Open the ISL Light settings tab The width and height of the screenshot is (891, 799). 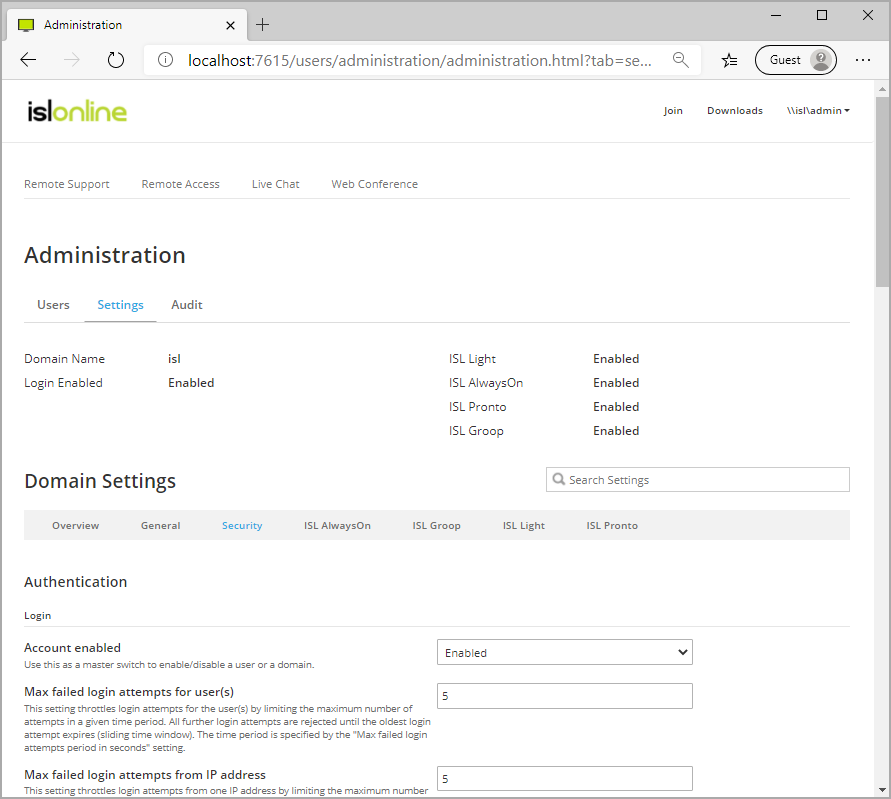pos(523,526)
